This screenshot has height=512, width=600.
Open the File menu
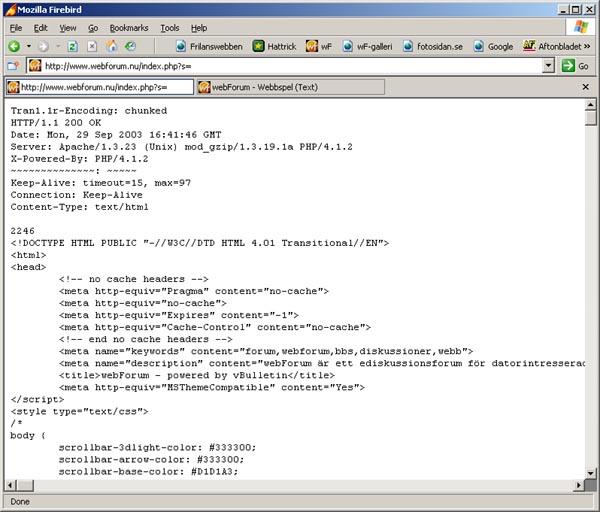(x=16, y=28)
